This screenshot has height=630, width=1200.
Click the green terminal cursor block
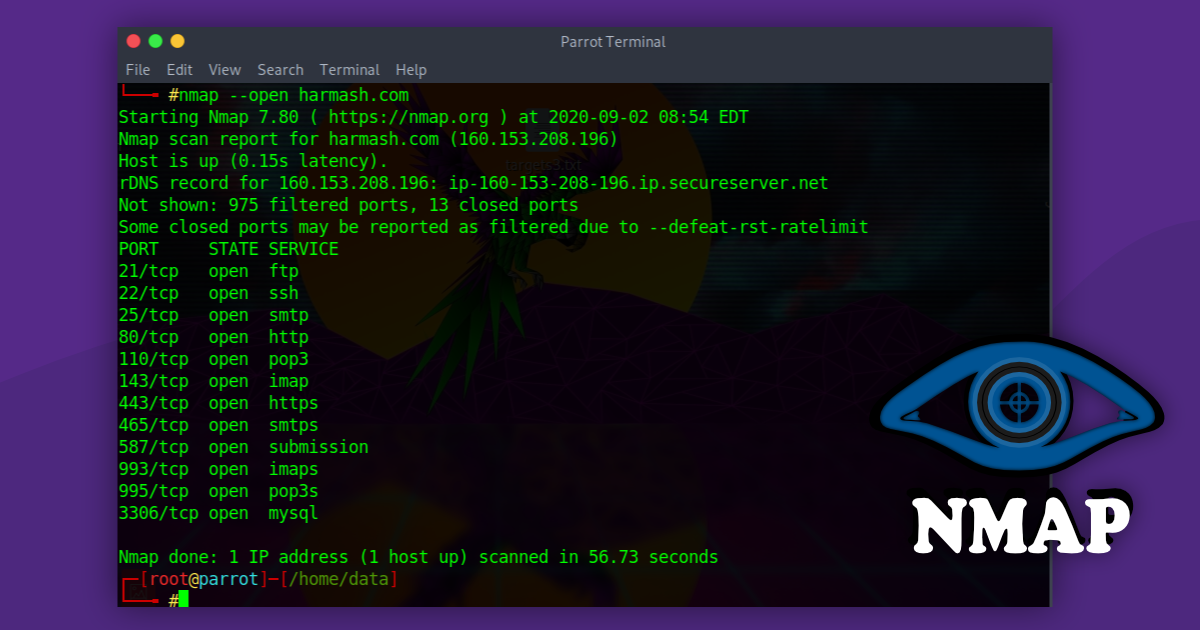(184, 600)
